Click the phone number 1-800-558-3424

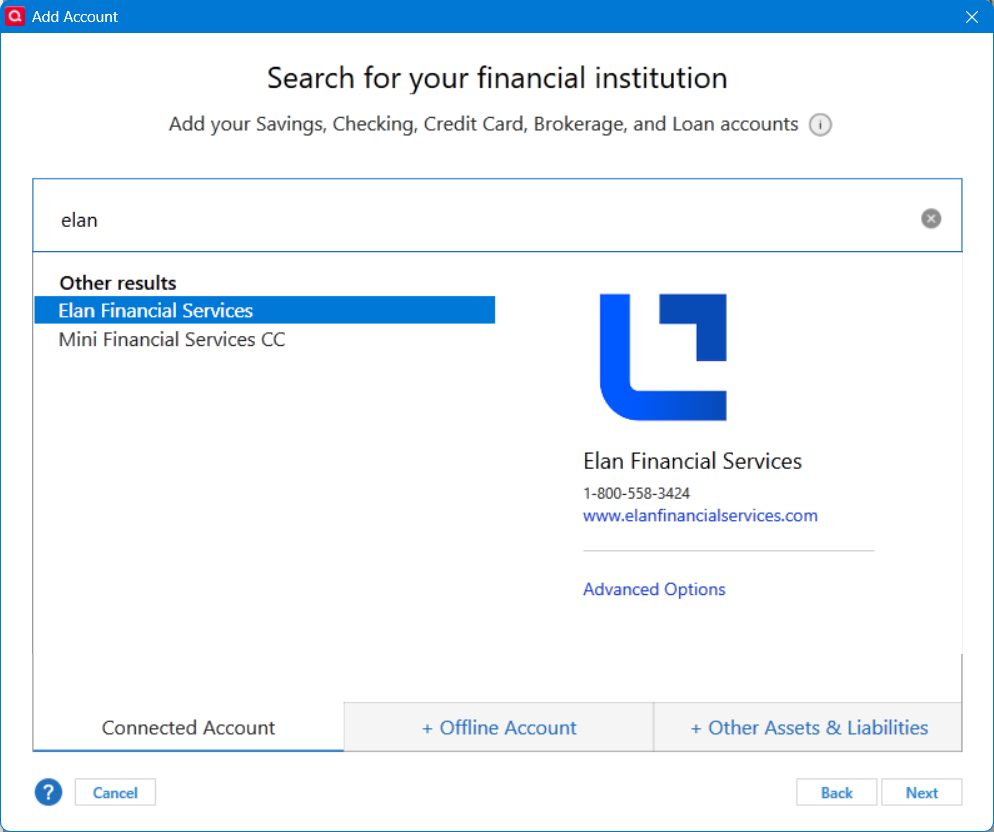636,493
